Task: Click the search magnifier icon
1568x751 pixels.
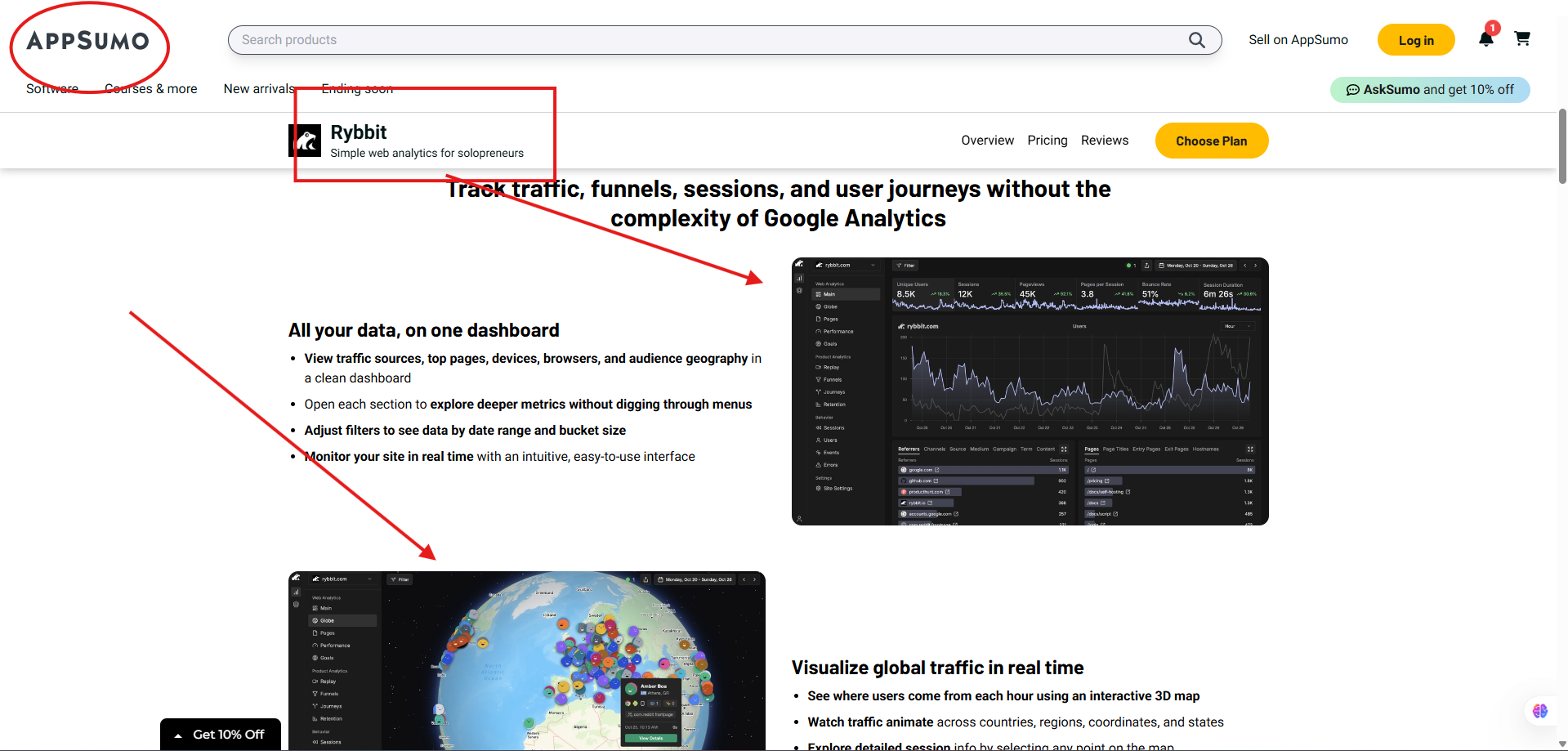Action: 1197,39
